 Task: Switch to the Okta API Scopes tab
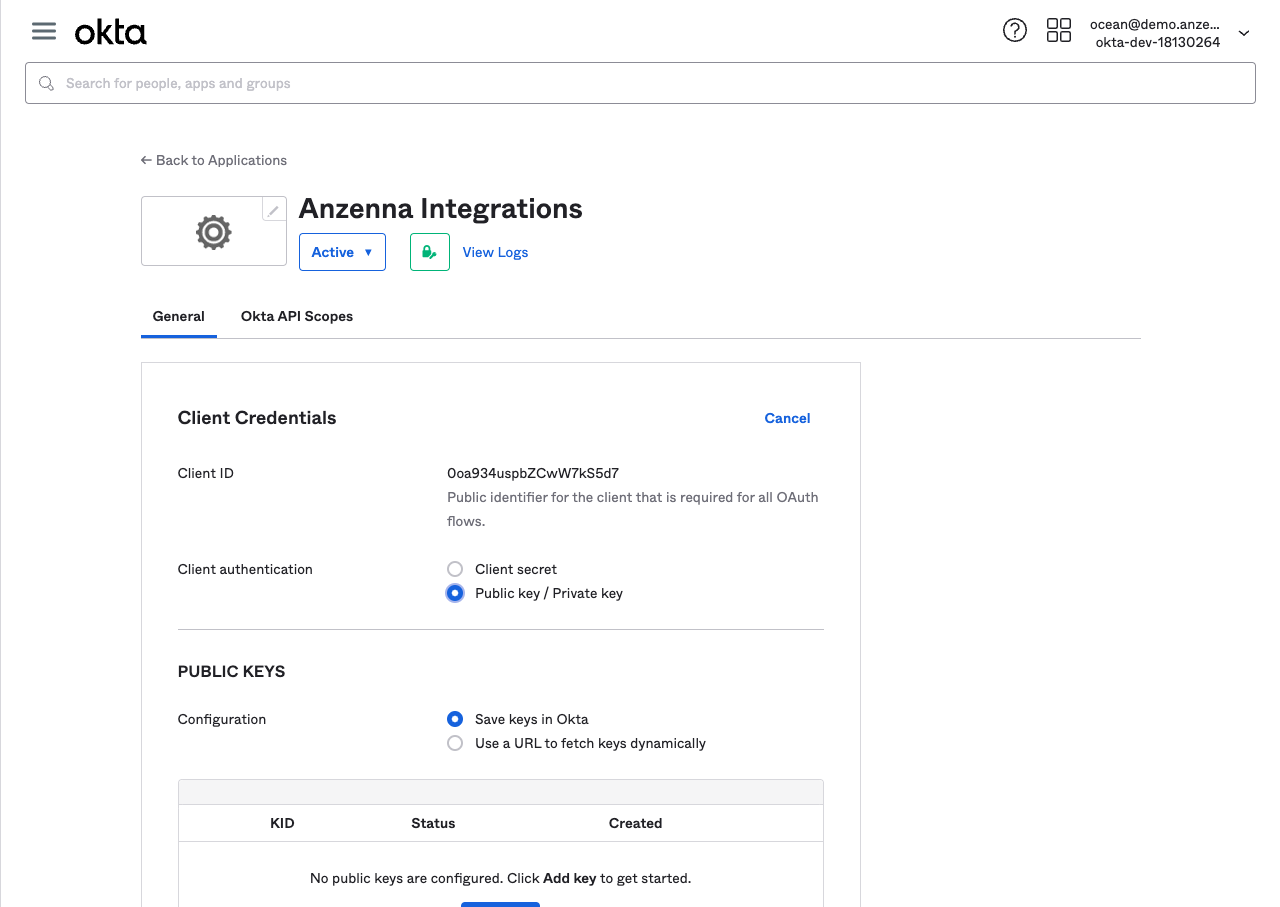click(297, 316)
